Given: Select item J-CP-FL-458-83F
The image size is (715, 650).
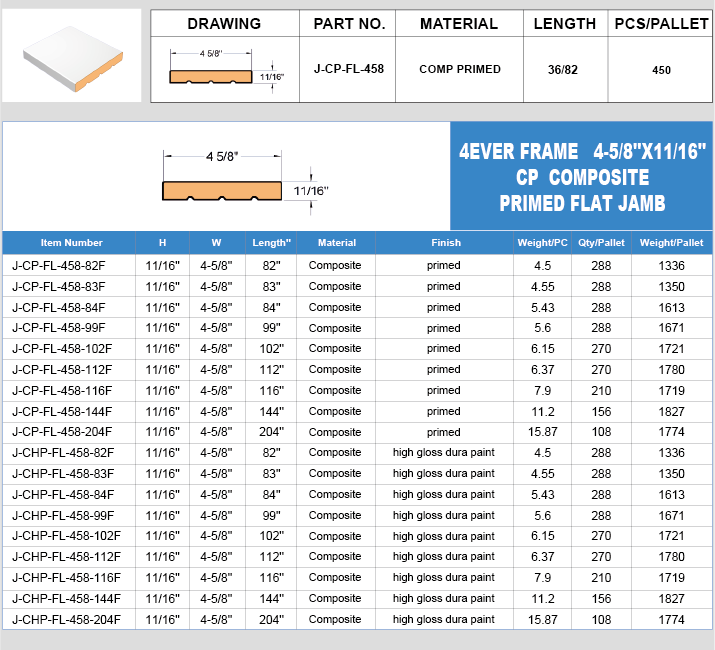Looking at the screenshot, I should 58,286.
